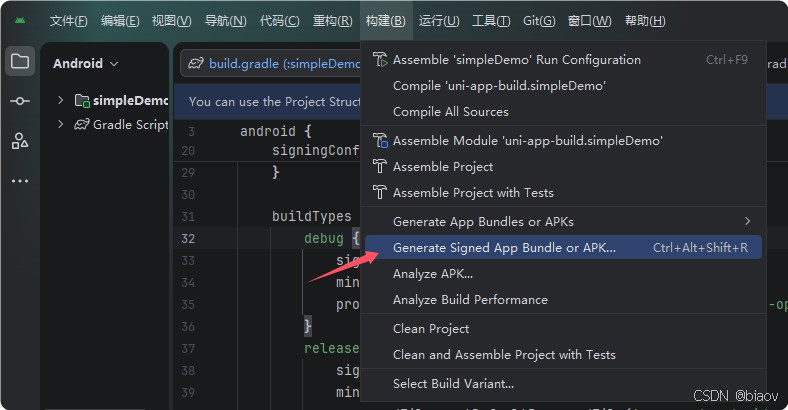Open the 文件(F) menu
Screen dimensions: 788x410
click(68, 21)
